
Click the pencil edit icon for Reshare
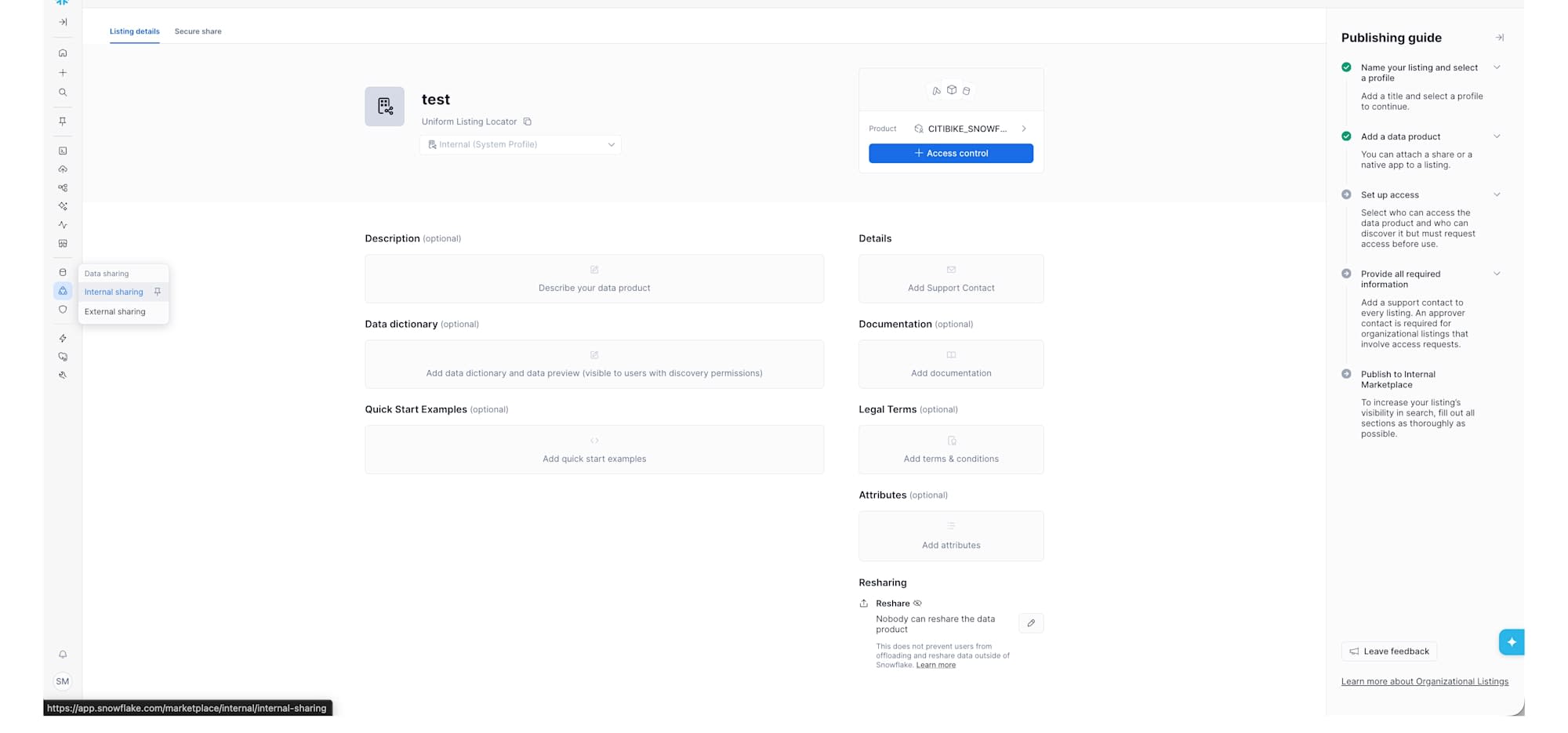tap(1031, 623)
